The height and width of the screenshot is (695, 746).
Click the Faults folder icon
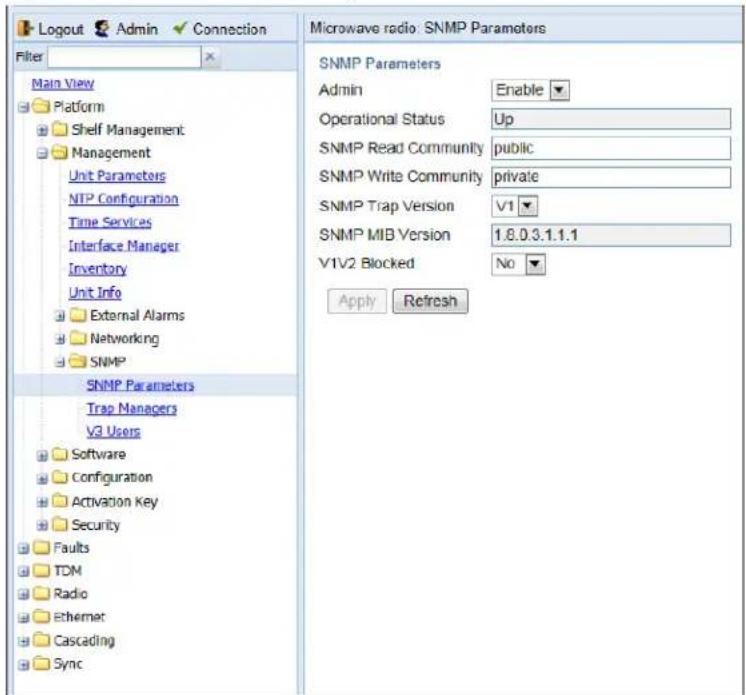click(x=42, y=548)
